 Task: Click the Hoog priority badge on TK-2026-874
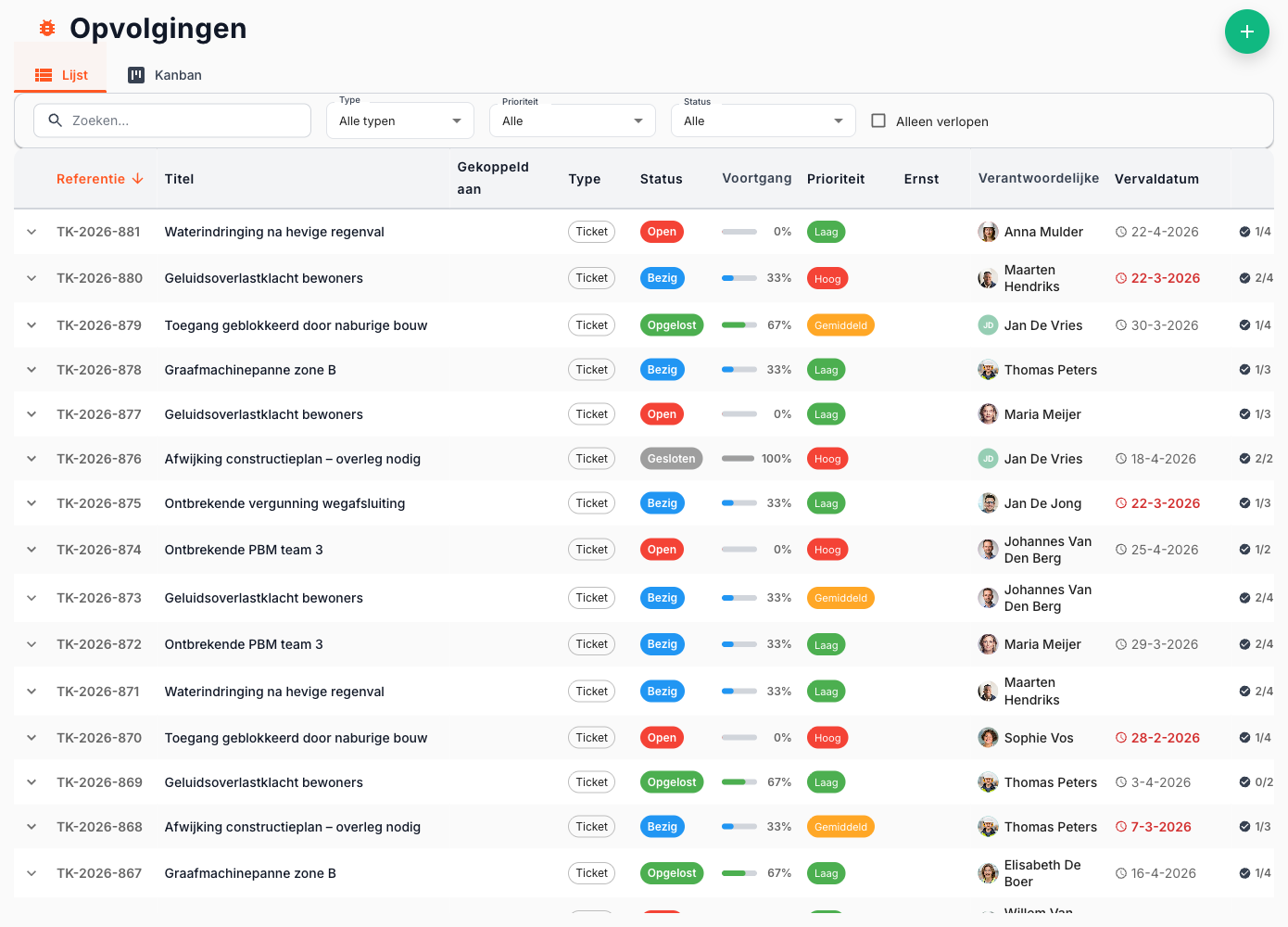pos(827,550)
